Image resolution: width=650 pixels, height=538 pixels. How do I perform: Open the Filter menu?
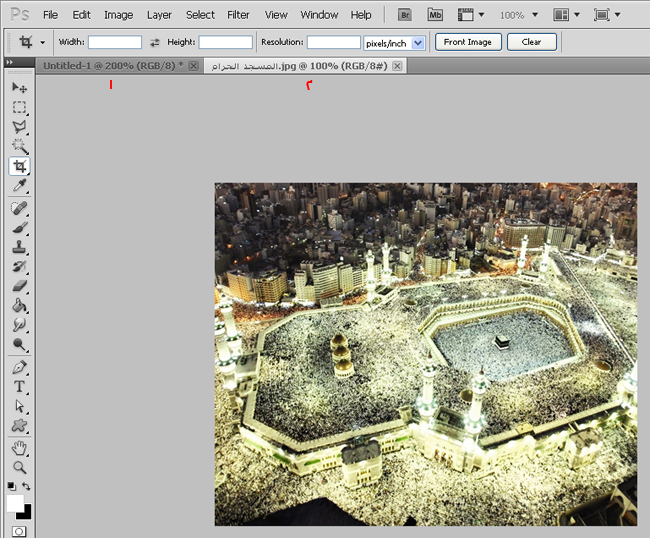tap(238, 15)
